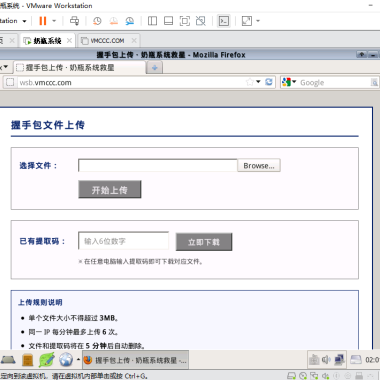Click the 上传规则说明 heading text
This screenshot has width=380, height=380.
click(40, 302)
